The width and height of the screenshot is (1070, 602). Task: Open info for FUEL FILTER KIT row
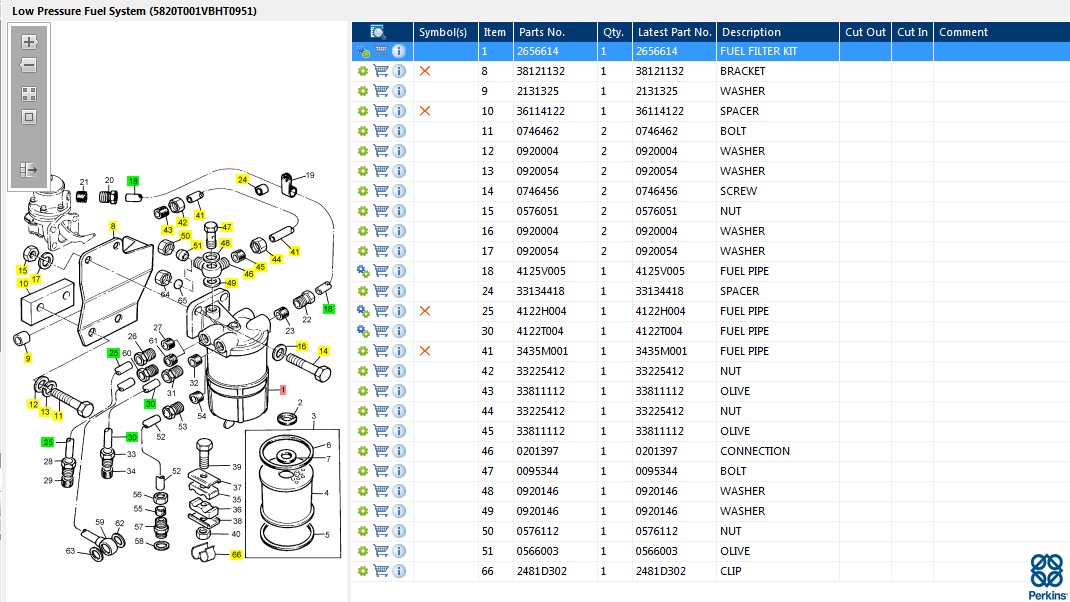point(399,51)
